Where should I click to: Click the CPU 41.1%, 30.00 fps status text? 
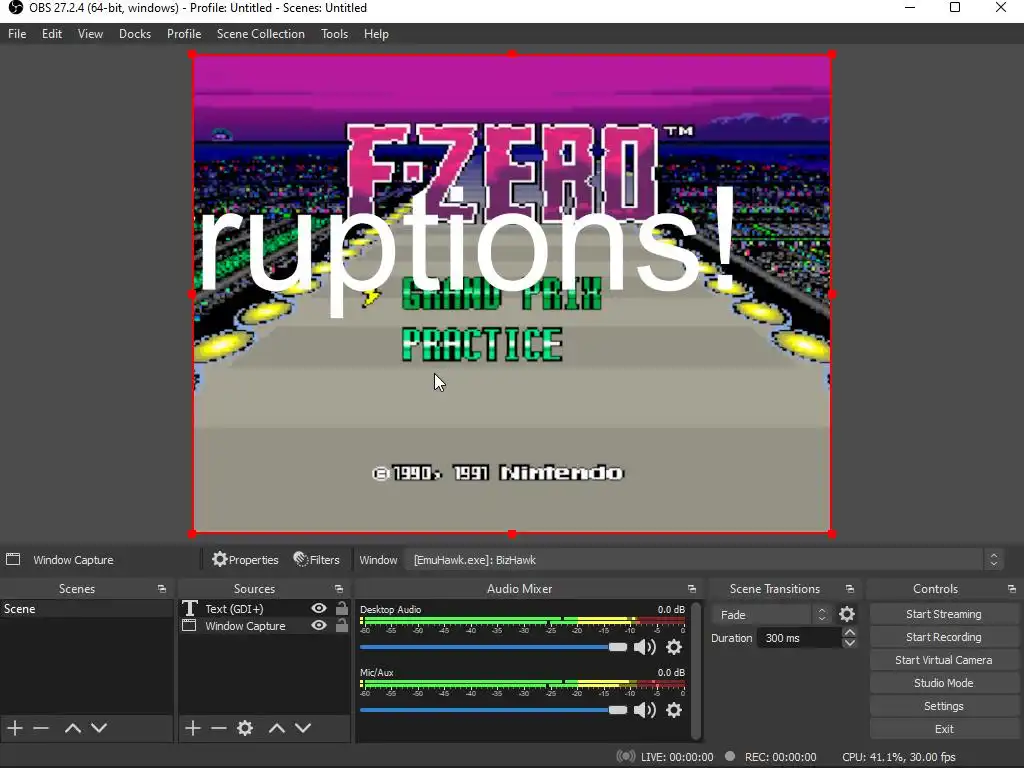point(899,757)
